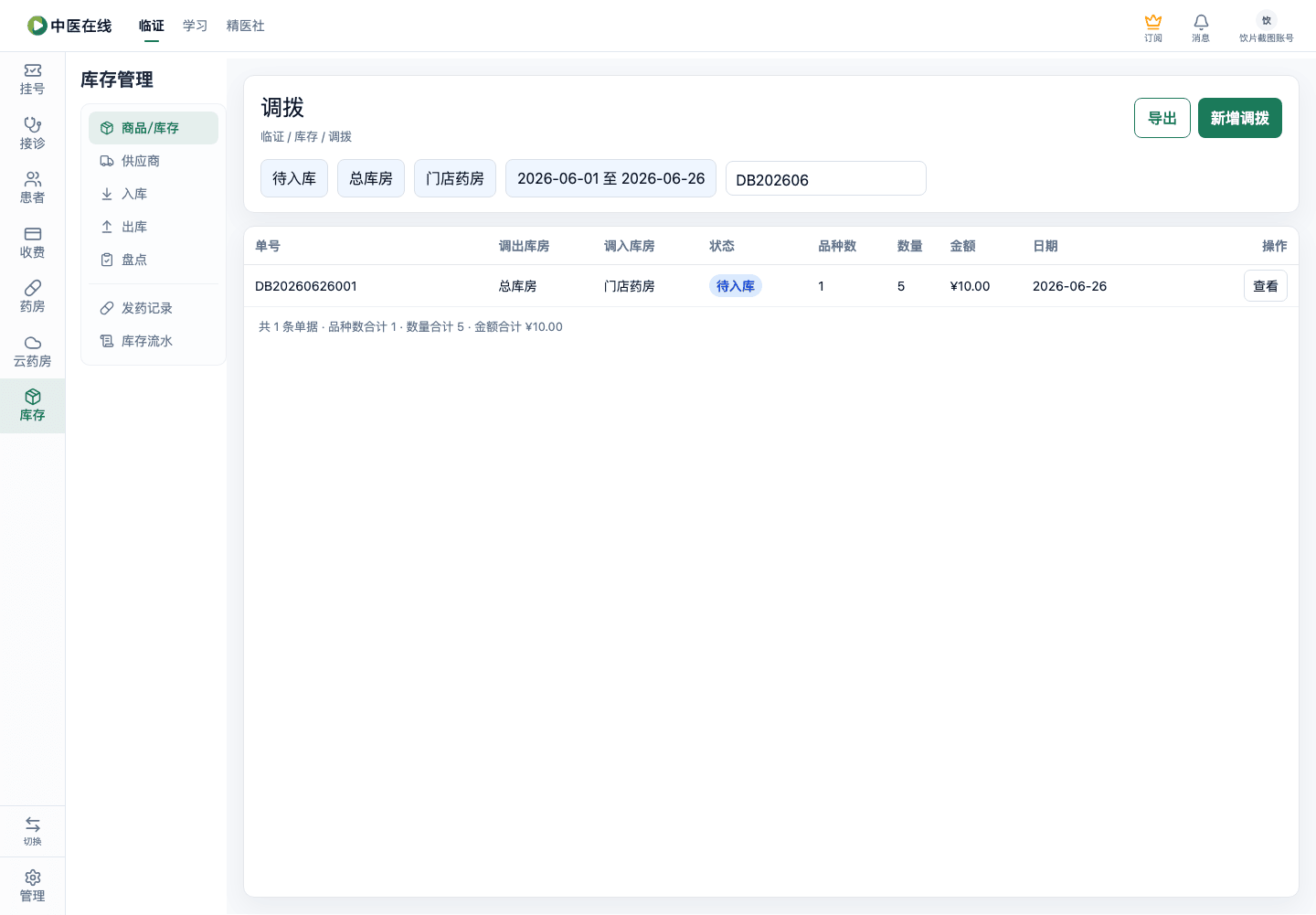1316x915 pixels.
Task: Click the 总库房 cell in the row
Action: pos(518,286)
